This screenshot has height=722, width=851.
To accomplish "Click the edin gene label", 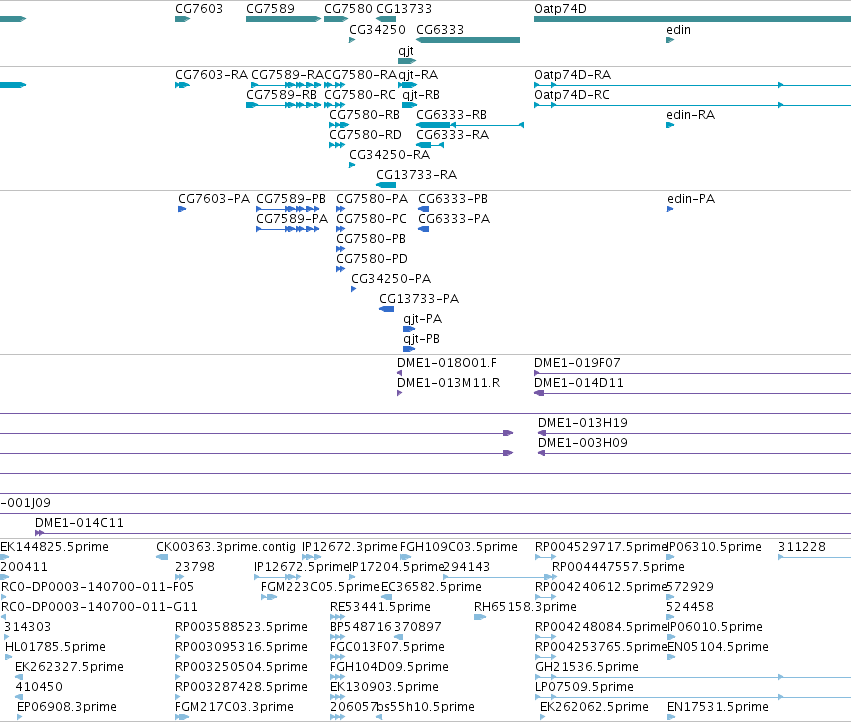I will [678, 30].
